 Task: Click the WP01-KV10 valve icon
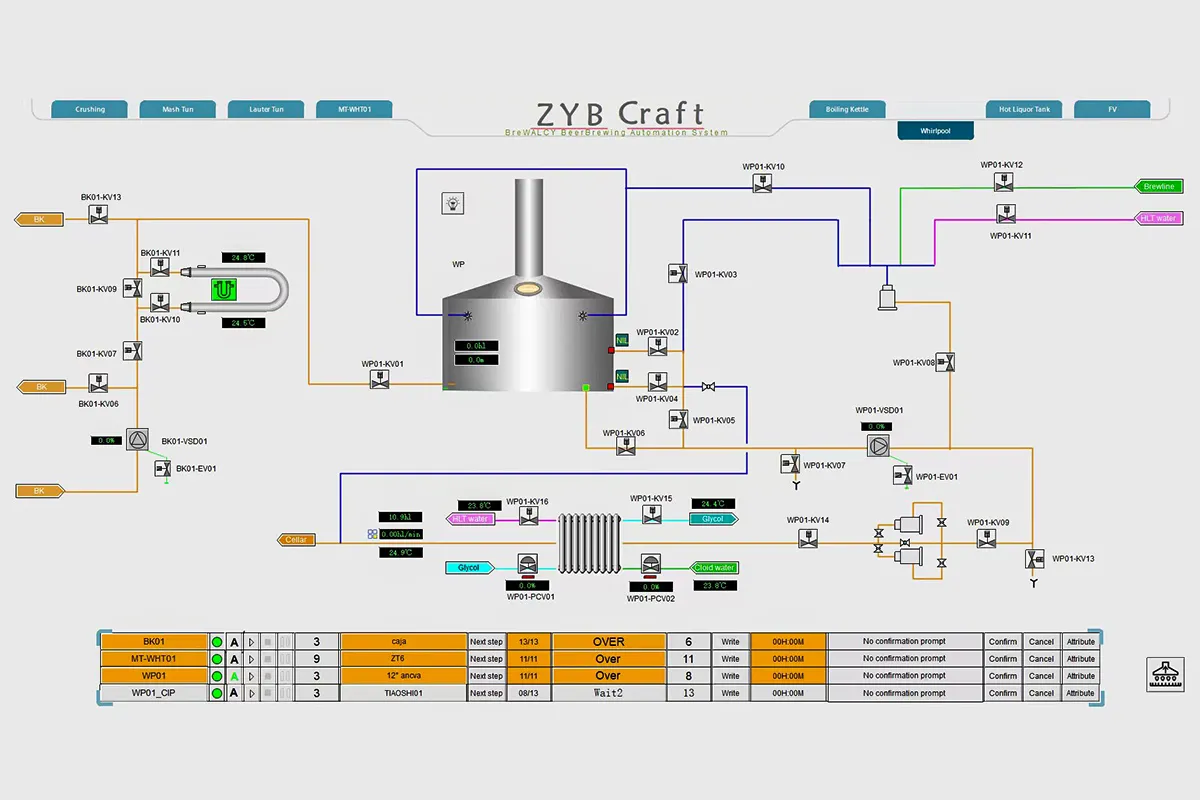762,183
